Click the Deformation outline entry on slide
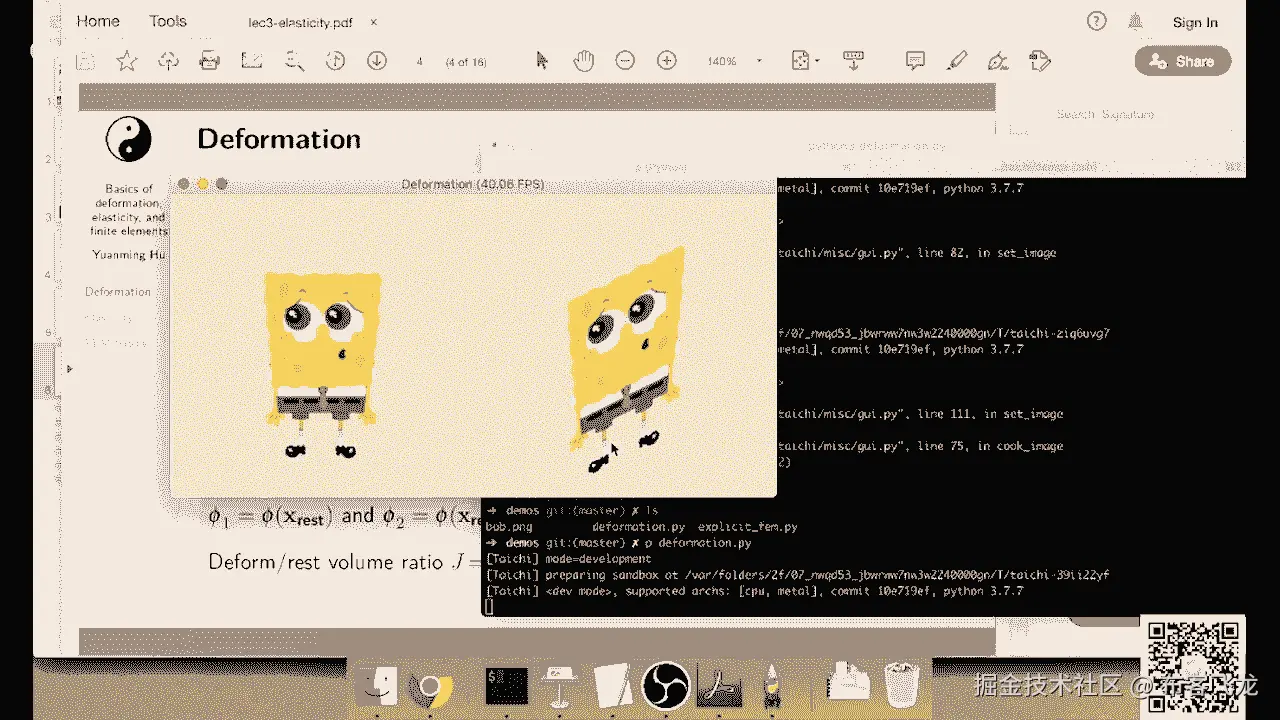This screenshot has height=720, width=1280. pyautogui.click(x=118, y=292)
